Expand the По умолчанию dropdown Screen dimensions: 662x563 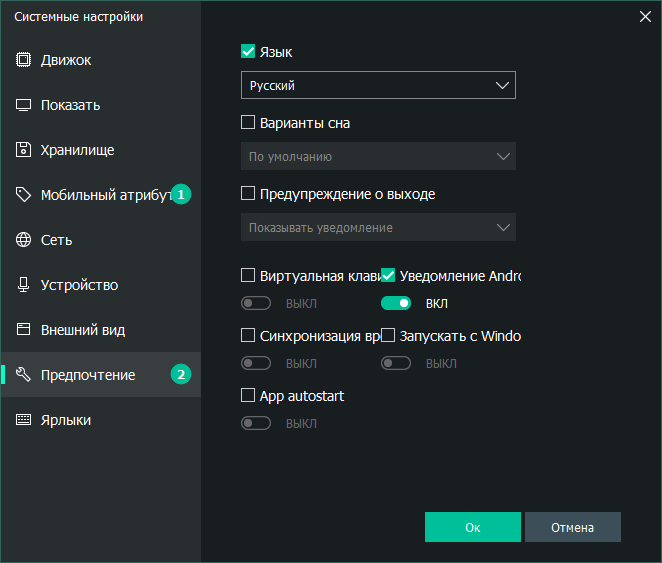[378, 156]
